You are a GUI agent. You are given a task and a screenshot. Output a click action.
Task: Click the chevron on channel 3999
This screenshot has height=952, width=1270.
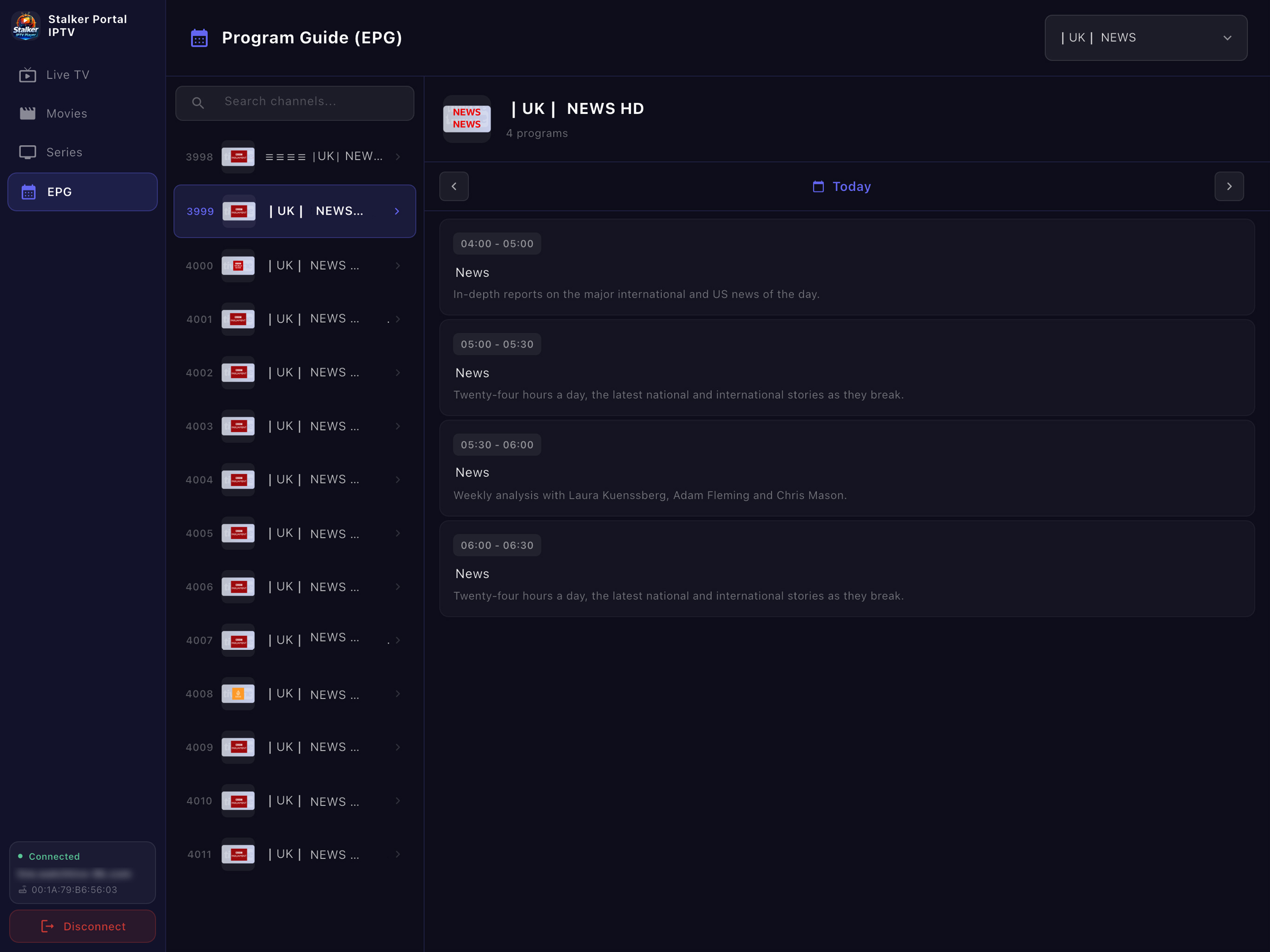397,212
